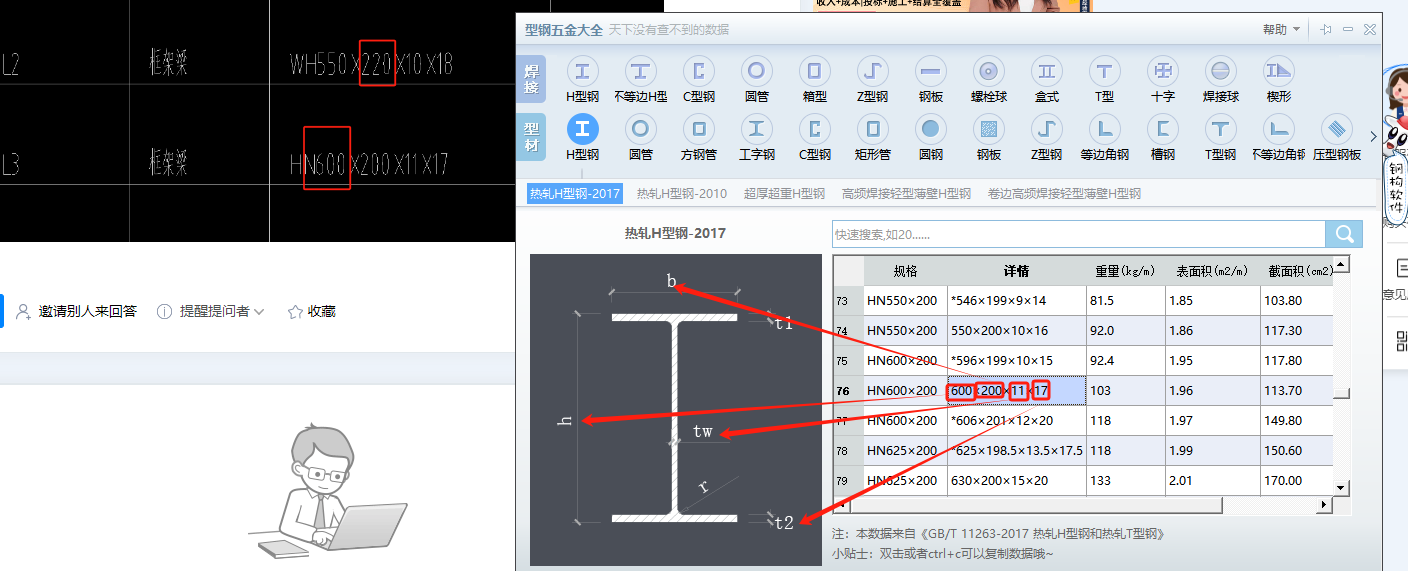Image resolution: width=1408 pixels, height=571 pixels.
Task: Sort by the 规格 column header
Action: [905, 271]
